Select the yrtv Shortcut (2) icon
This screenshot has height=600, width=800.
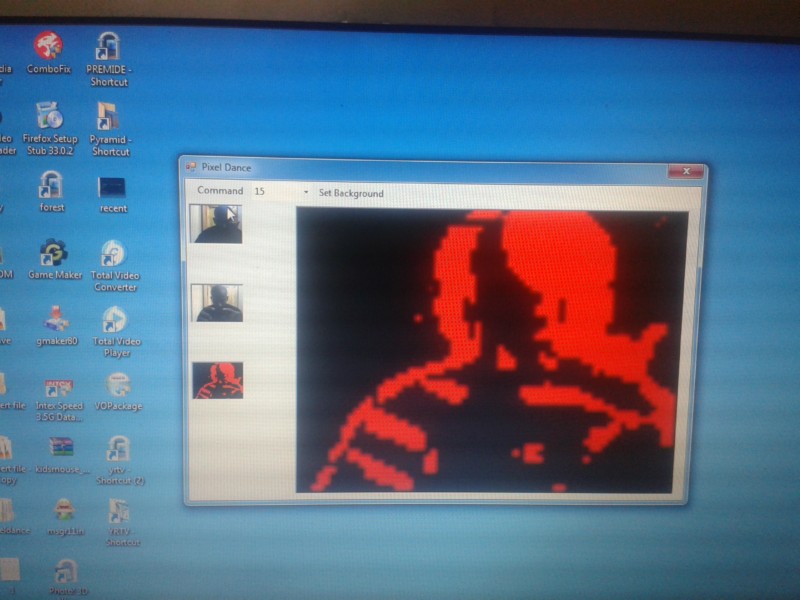(120, 460)
